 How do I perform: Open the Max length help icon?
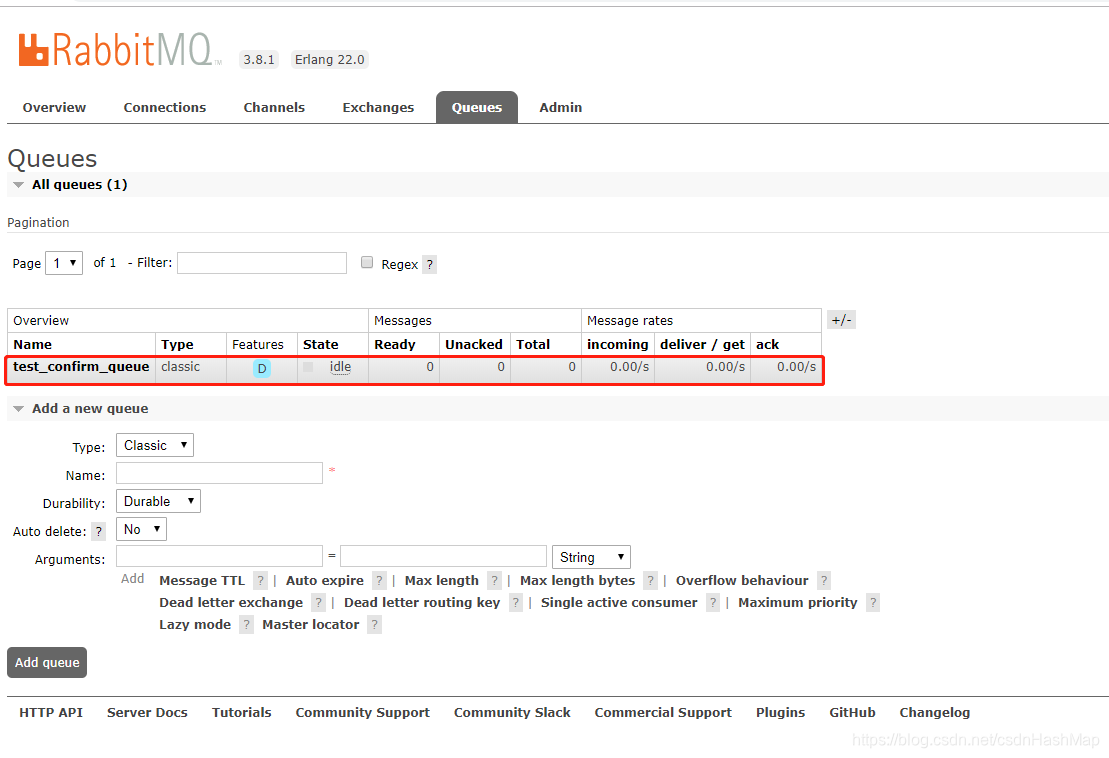point(494,581)
